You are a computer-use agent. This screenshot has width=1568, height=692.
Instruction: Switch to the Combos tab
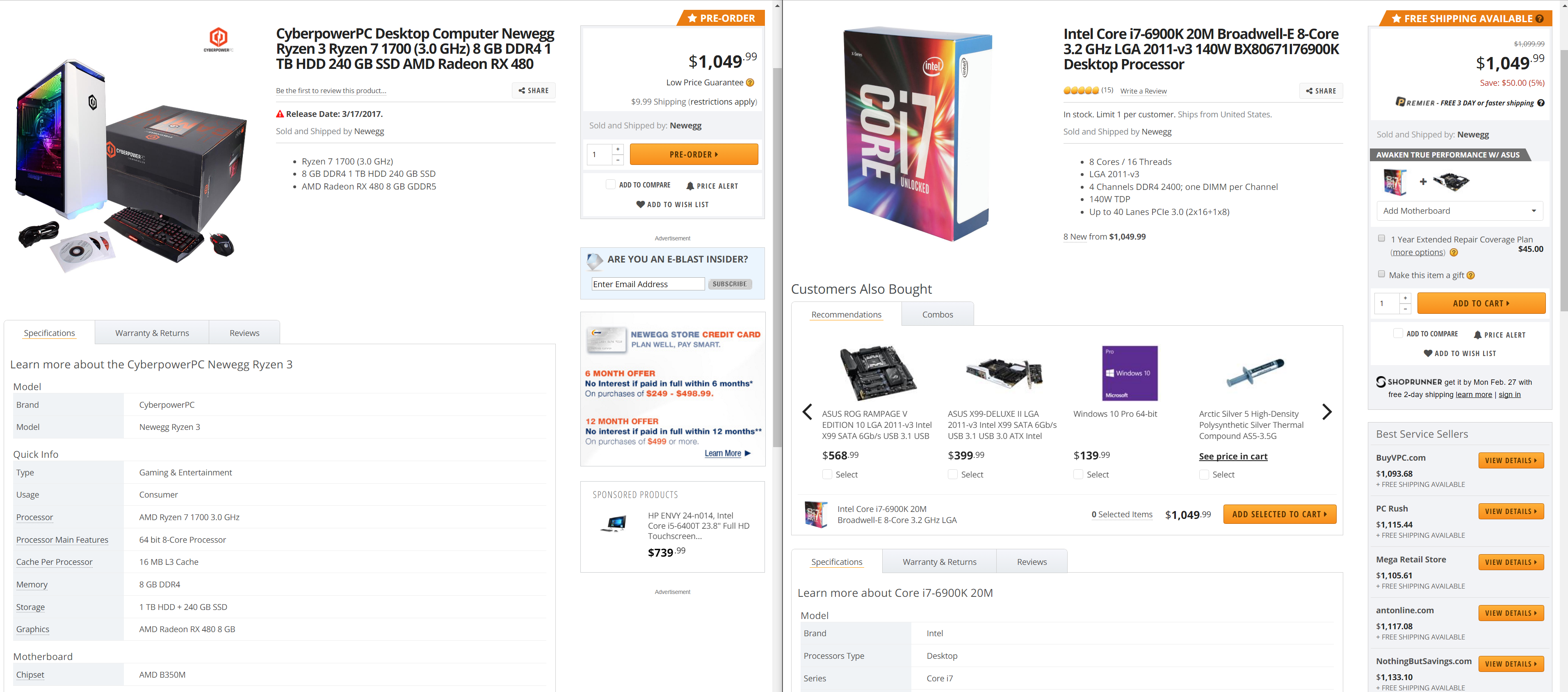pyautogui.click(x=937, y=315)
